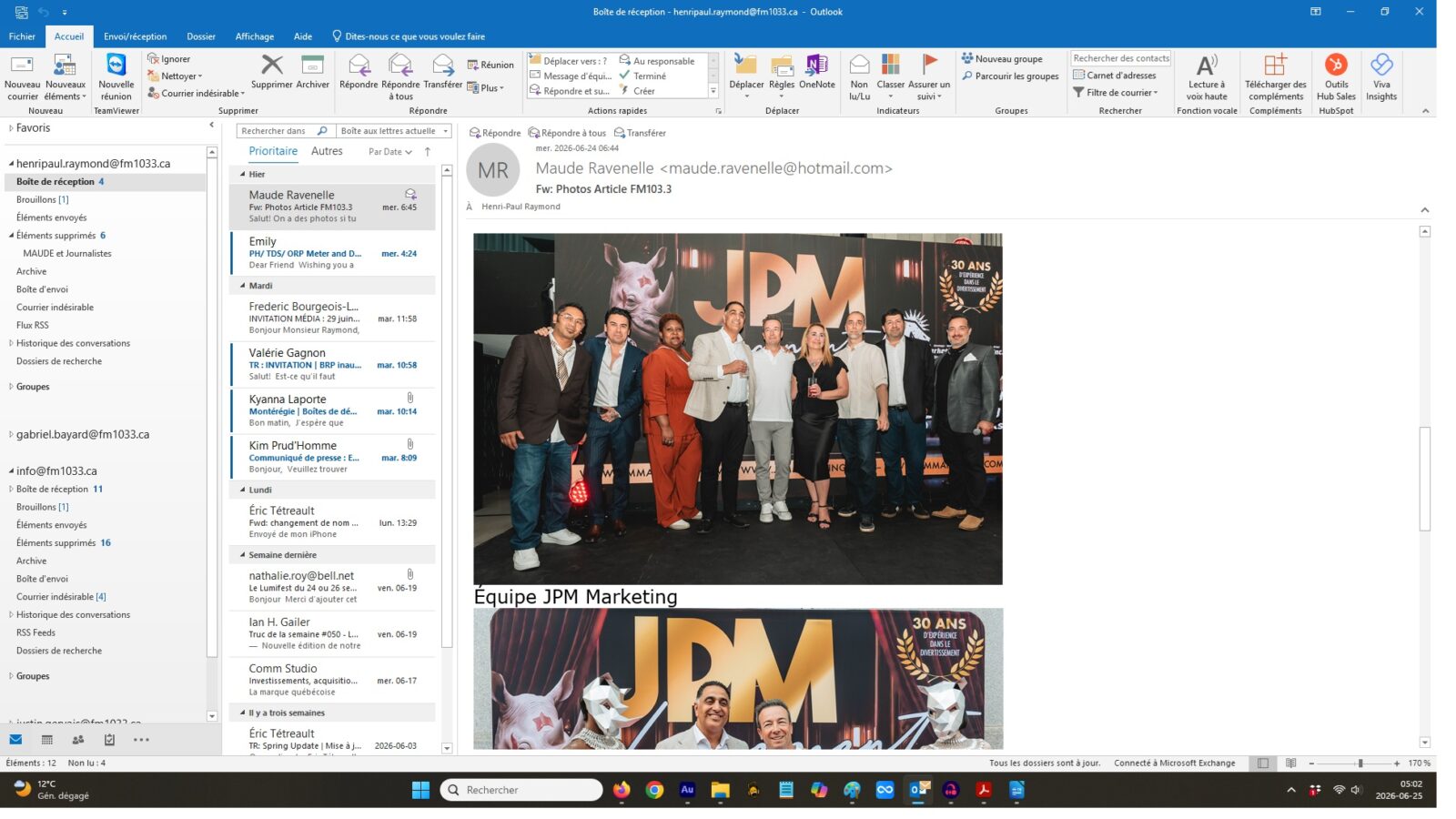Open the Nettoyer dropdown
The image size is (1456, 819).
176,76
